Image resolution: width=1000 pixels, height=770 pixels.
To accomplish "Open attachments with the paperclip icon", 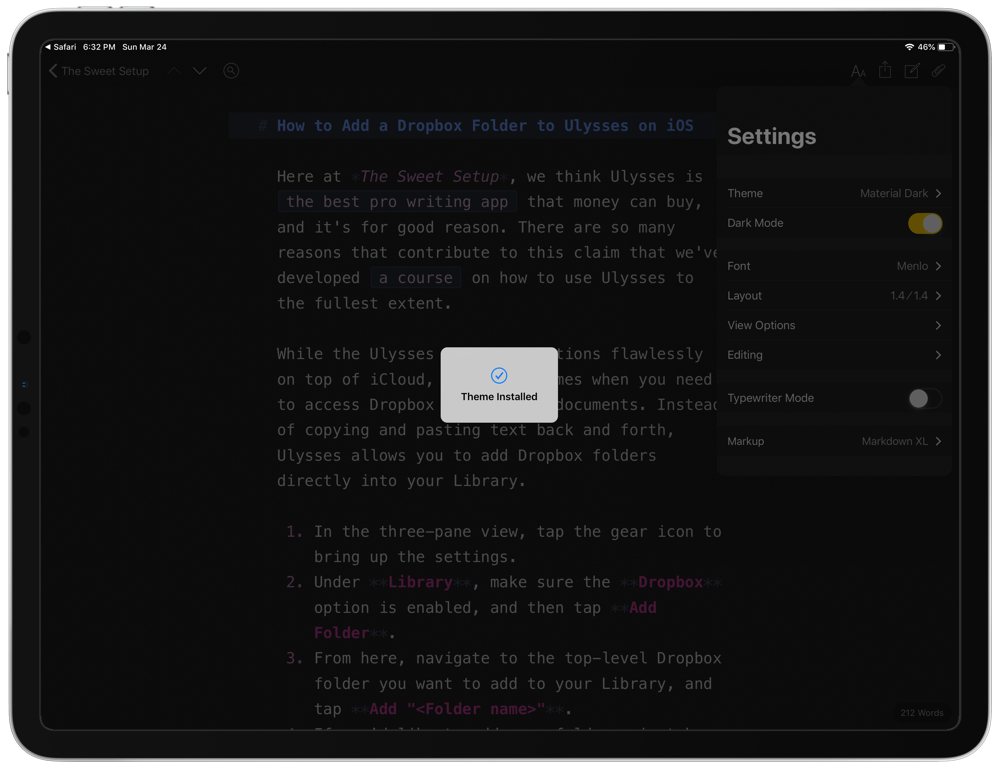I will (938, 70).
